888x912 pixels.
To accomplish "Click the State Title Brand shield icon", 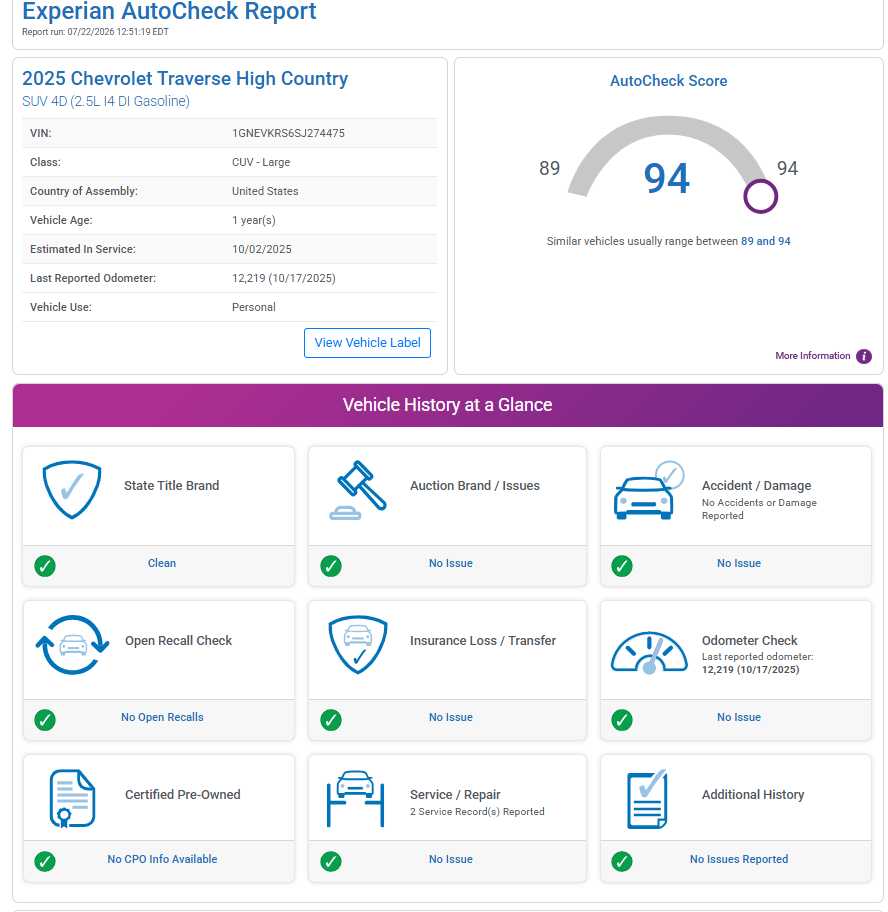I will tap(72, 489).
